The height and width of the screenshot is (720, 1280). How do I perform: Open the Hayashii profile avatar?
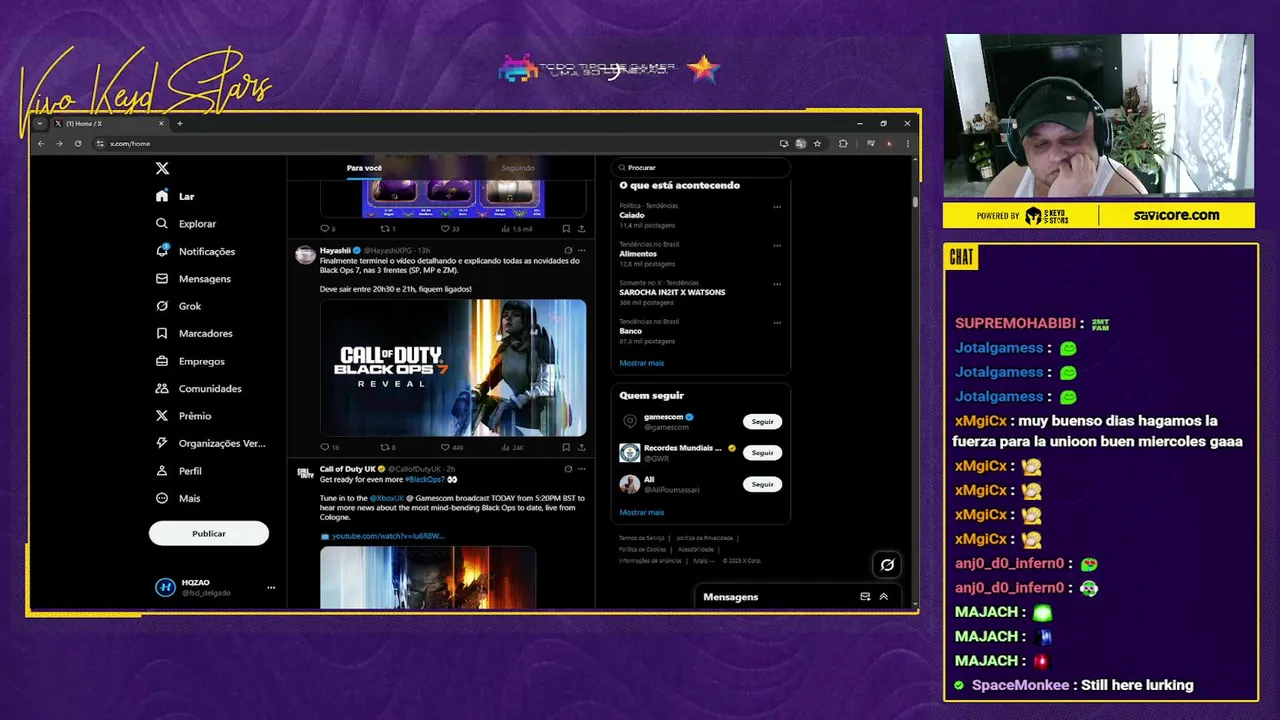point(305,255)
